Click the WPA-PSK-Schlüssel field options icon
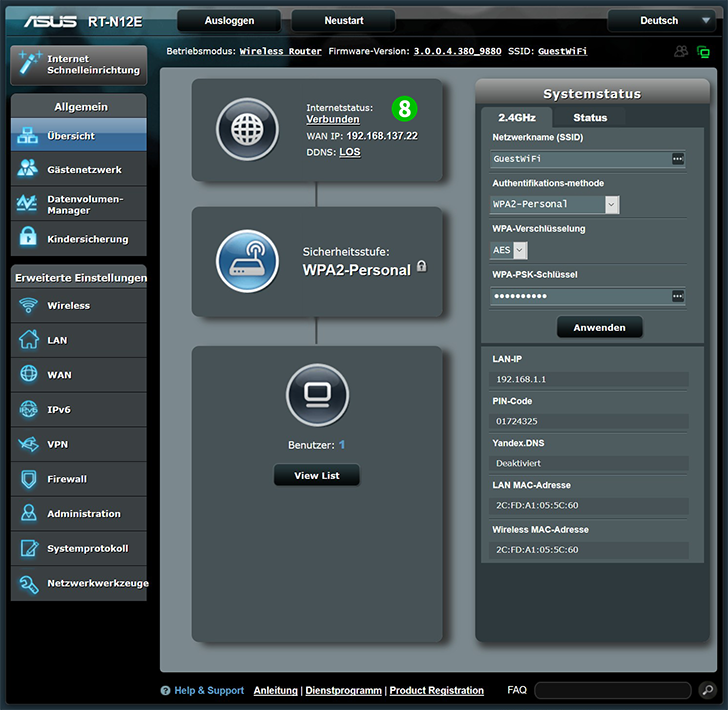 677,296
